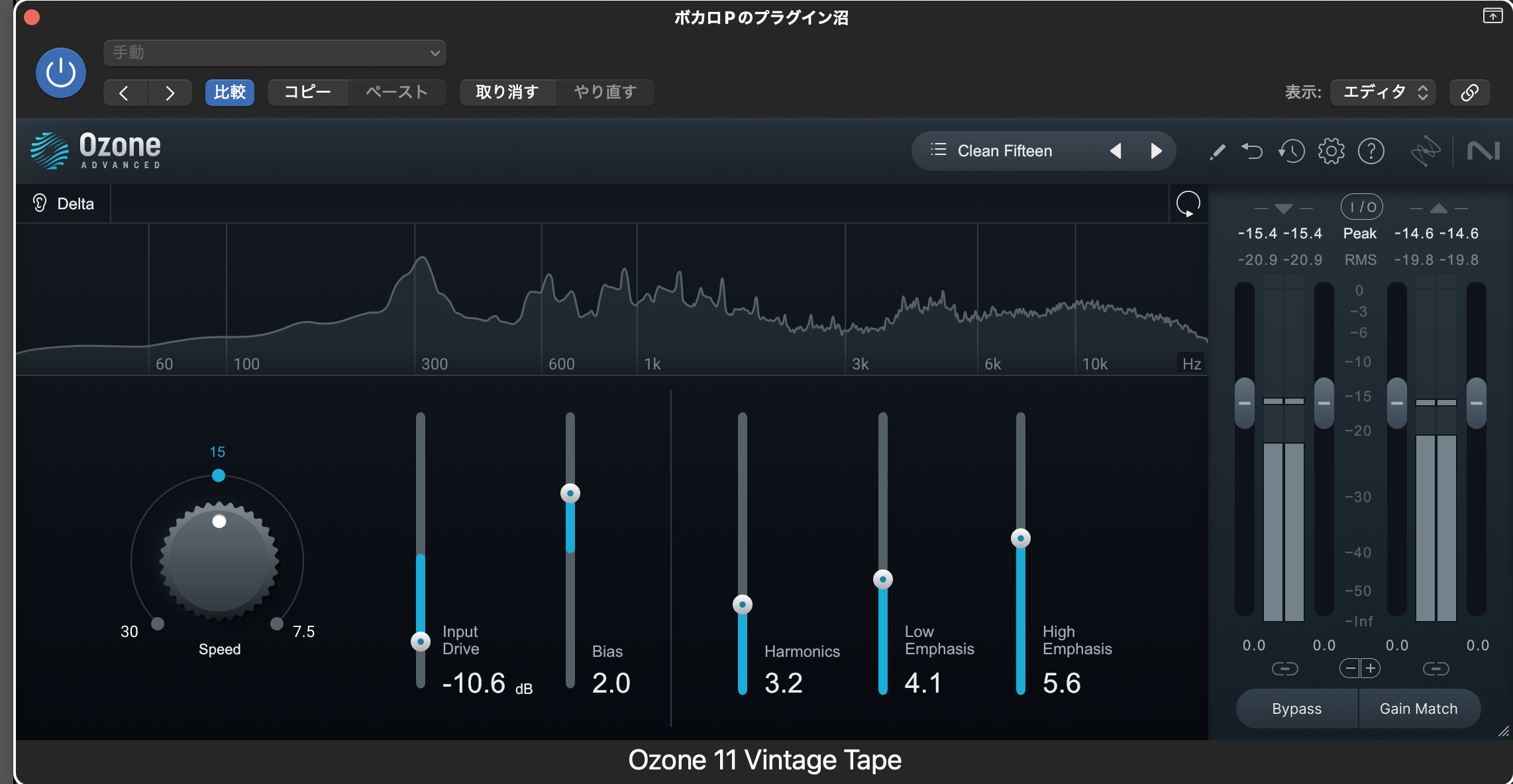Click the やり直す redo button
This screenshot has height=784, width=1513.
click(605, 92)
